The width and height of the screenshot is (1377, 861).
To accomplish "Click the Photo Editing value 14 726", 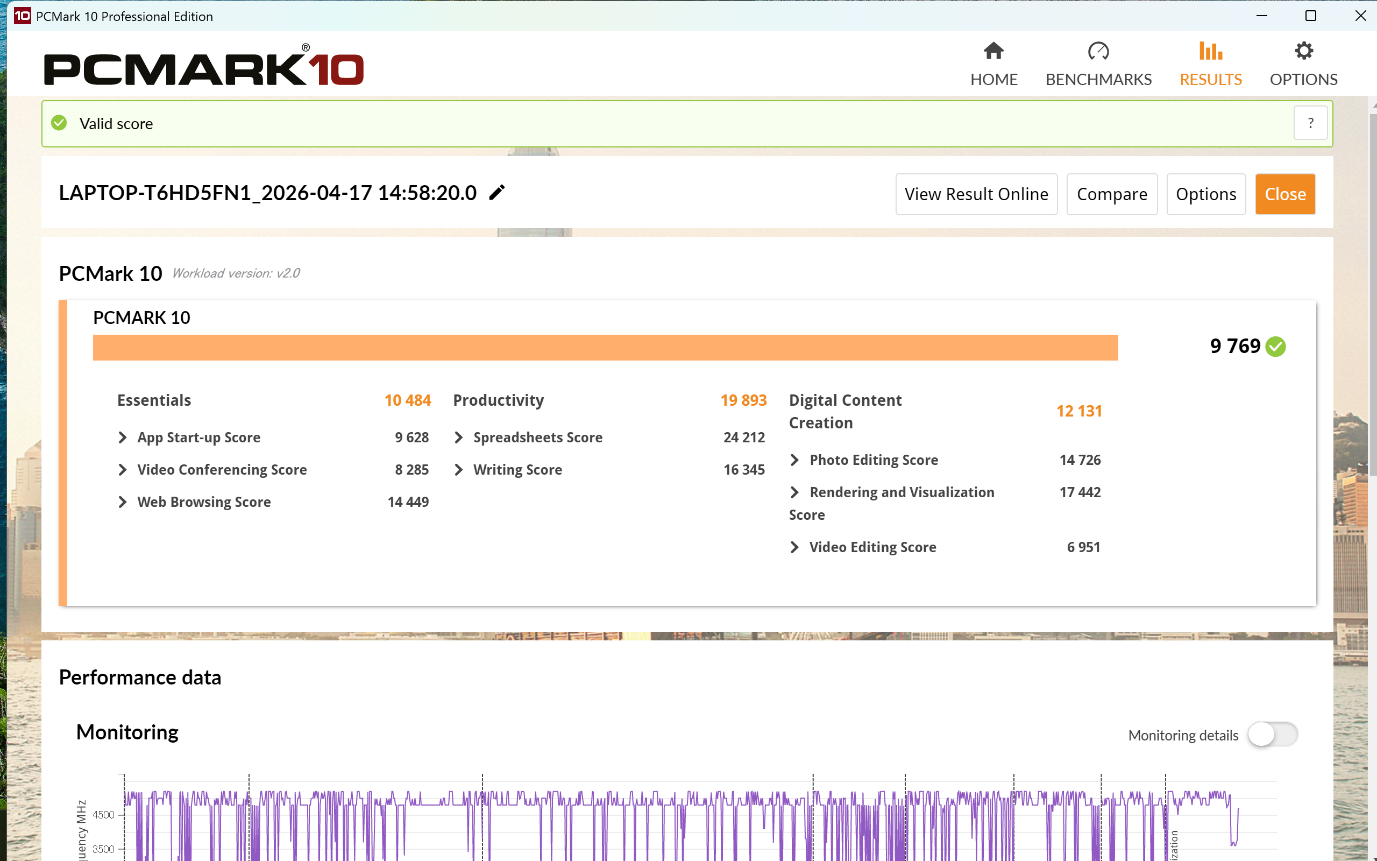I will pyautogui.click(x=1080, y=460).
